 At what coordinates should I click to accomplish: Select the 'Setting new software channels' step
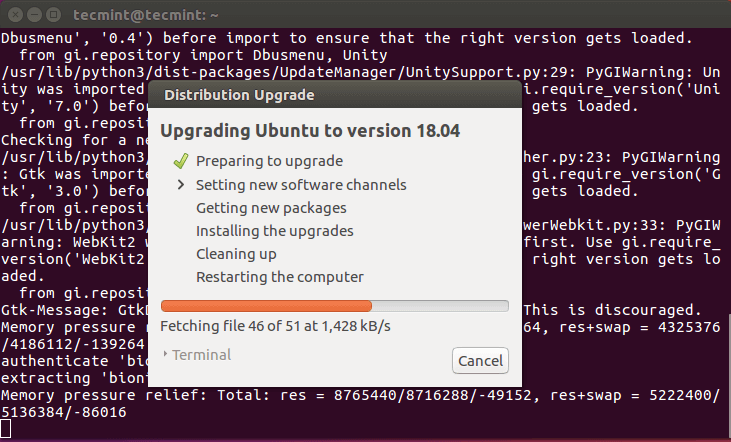301,185
